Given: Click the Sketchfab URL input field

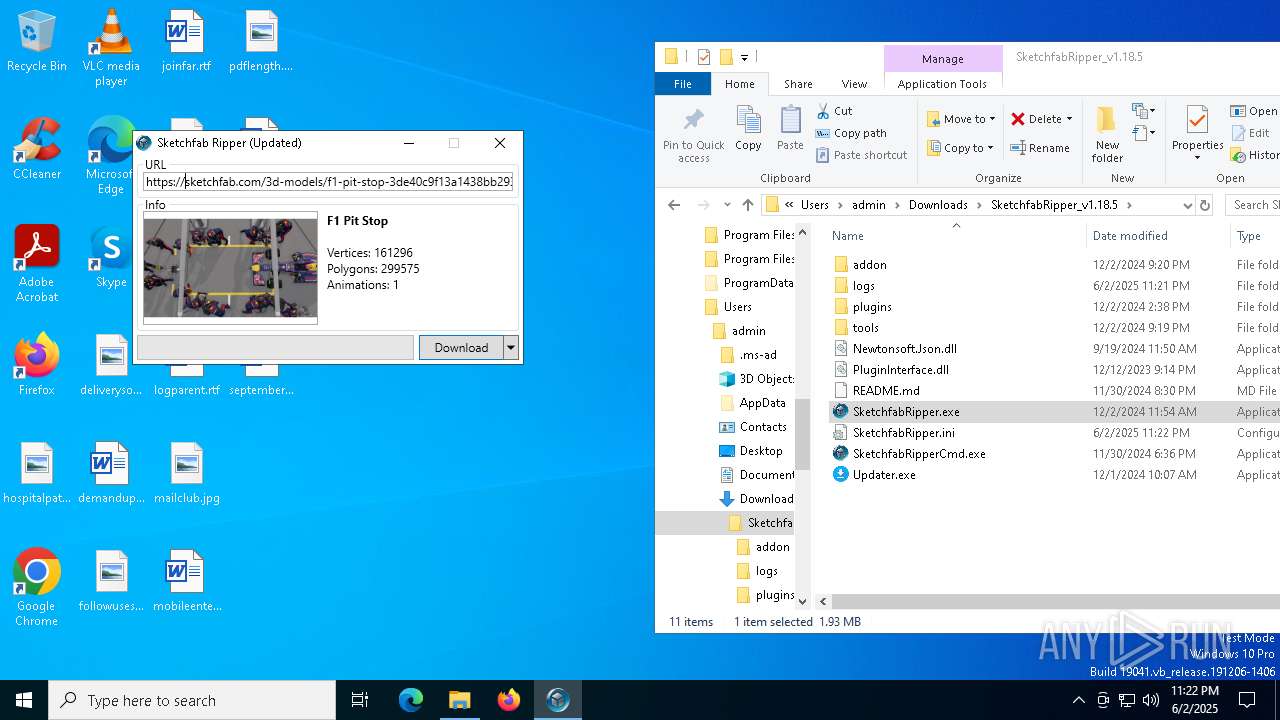Looking at the screenshot, I should (x=329, y=182).
